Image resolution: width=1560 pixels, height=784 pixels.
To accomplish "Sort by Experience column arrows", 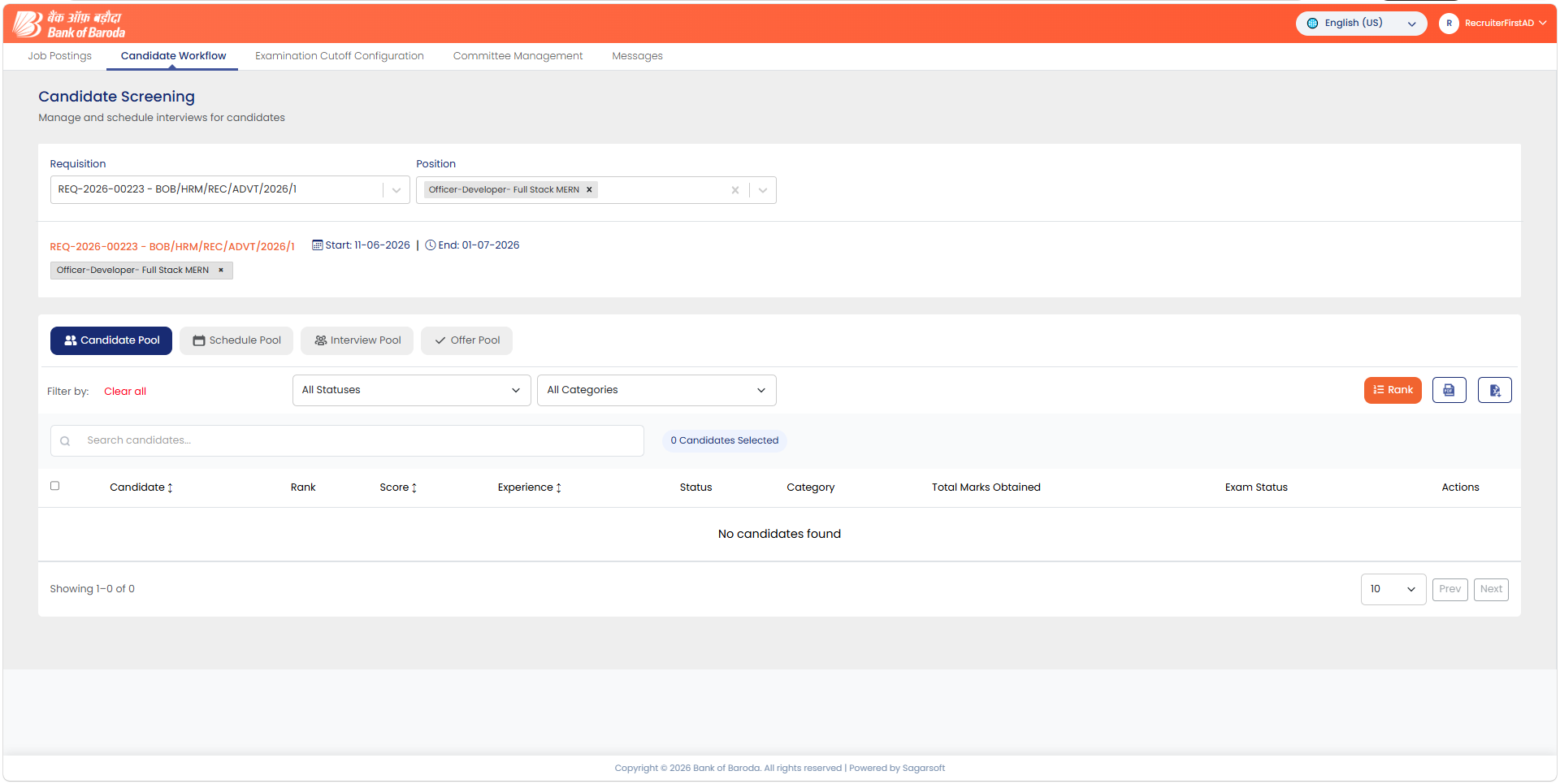I will (x=558, y=487).
